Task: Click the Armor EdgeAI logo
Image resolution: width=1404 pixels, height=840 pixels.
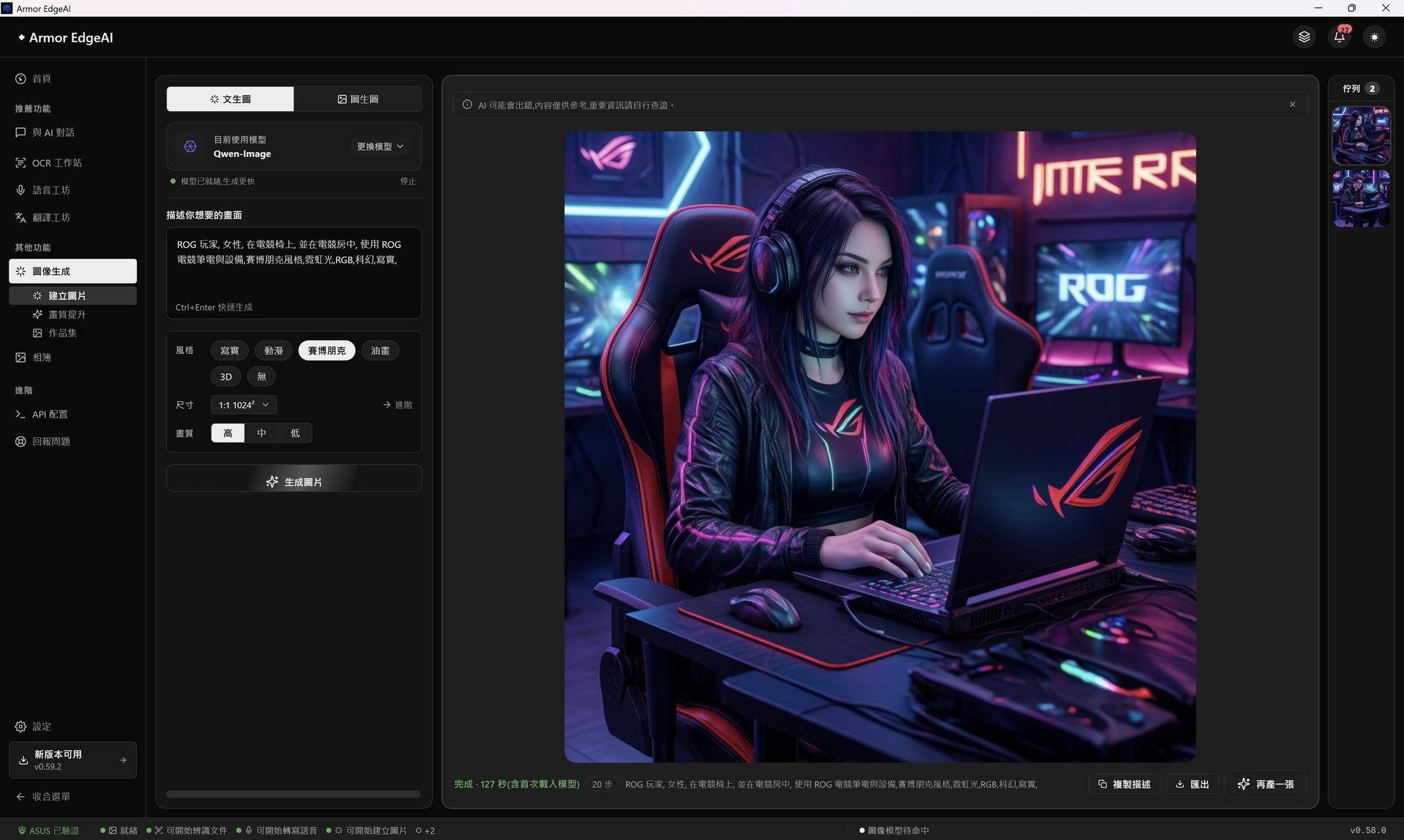Action: coord(66,37)
